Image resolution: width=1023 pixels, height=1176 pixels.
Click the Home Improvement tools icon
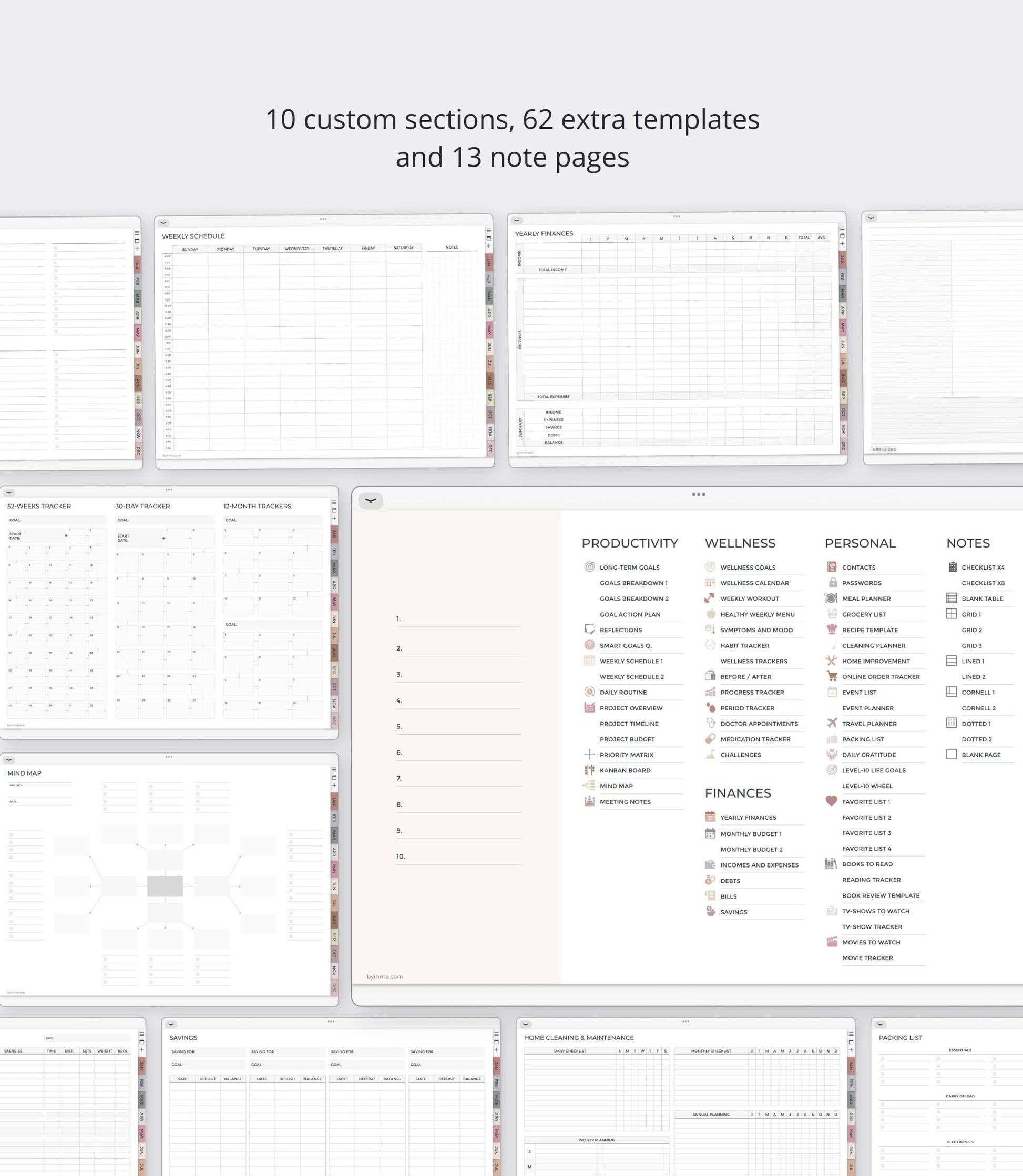(831, 661)
